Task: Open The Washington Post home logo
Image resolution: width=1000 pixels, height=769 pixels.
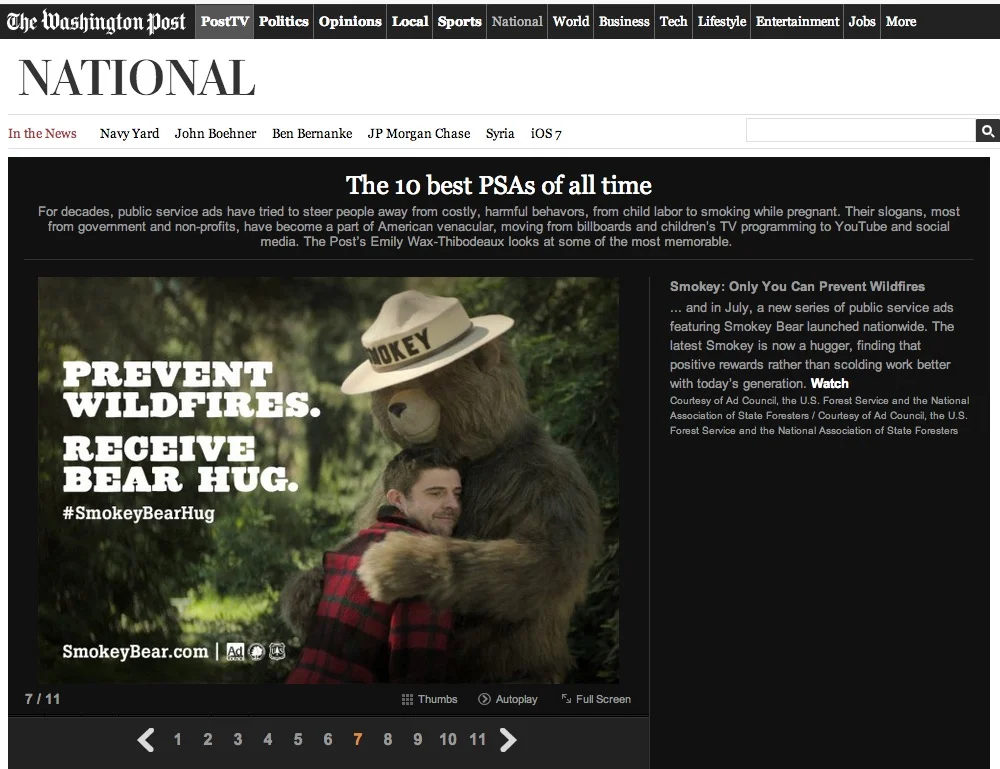Action: coord(96,22)
